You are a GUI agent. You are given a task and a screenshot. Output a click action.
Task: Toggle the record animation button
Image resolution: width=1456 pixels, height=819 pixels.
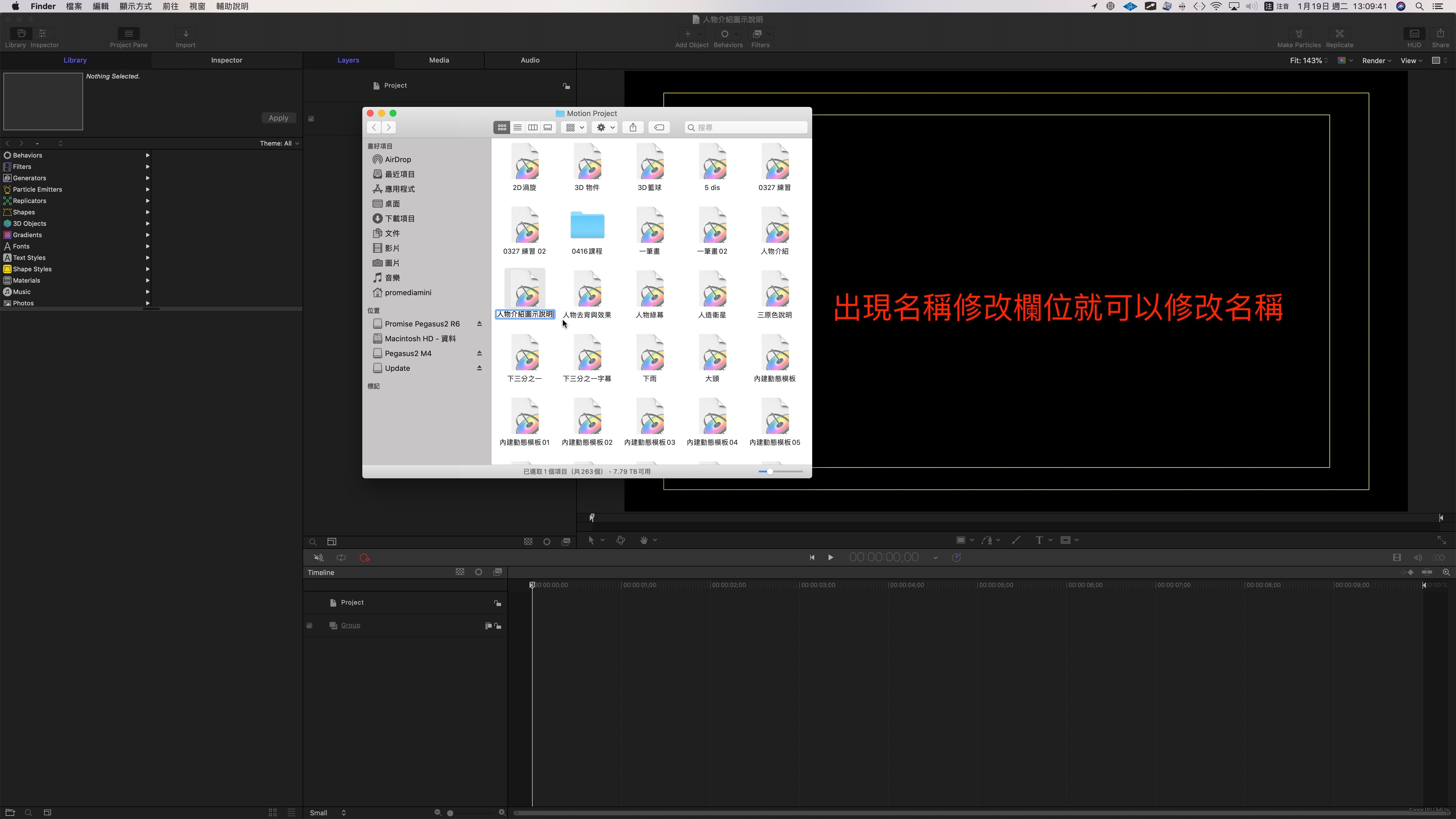365,558
